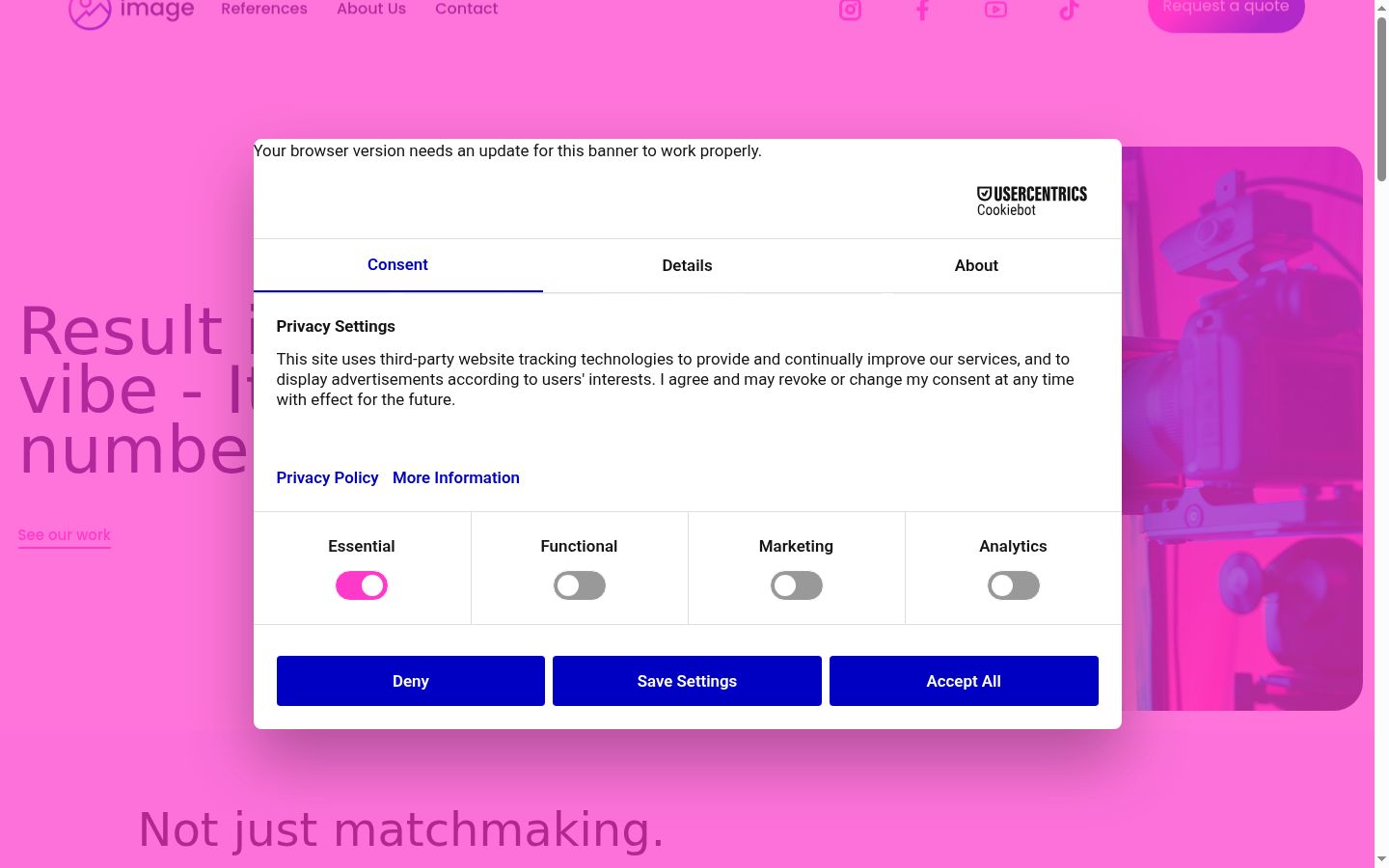
Task: Click Save Settings button
Action: (x=687, y=681)
